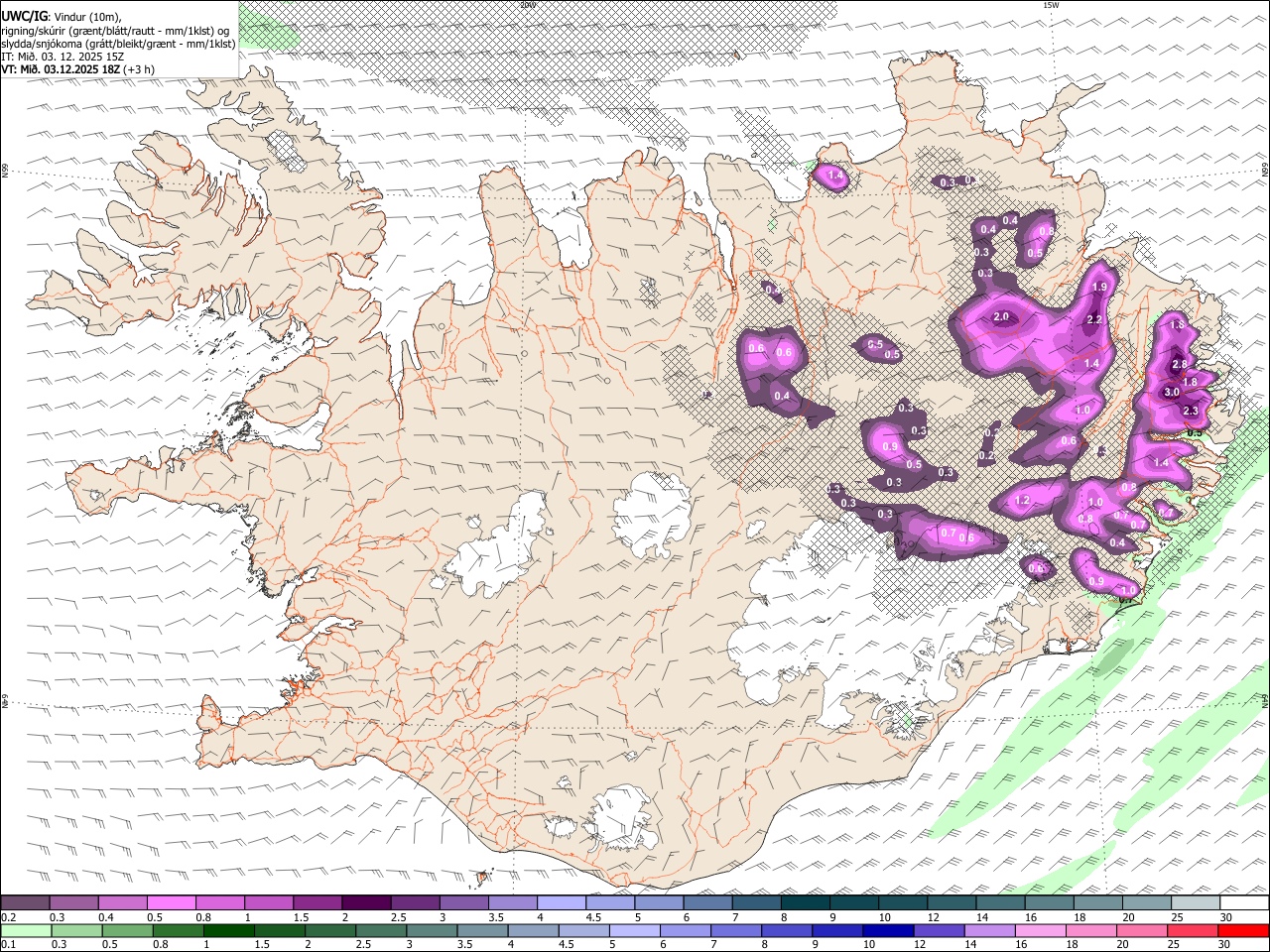
Task: Select the crimson 25–30 swatch in lower legend
Action: 1193,930
